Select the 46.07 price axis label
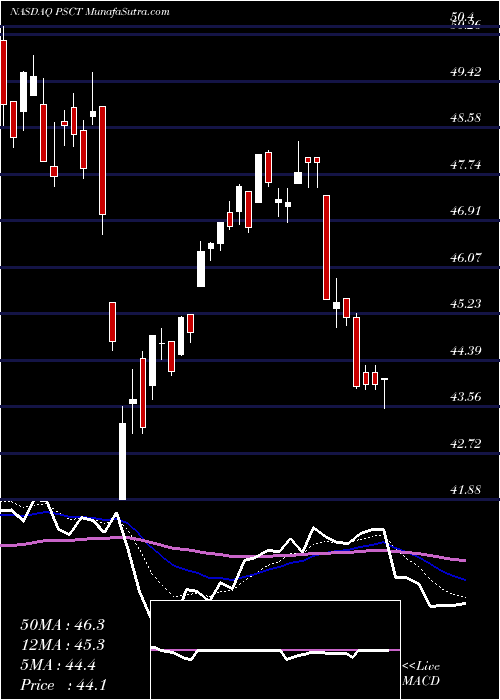Viewport: 500px width, 700px height. [x=465, y=258]
